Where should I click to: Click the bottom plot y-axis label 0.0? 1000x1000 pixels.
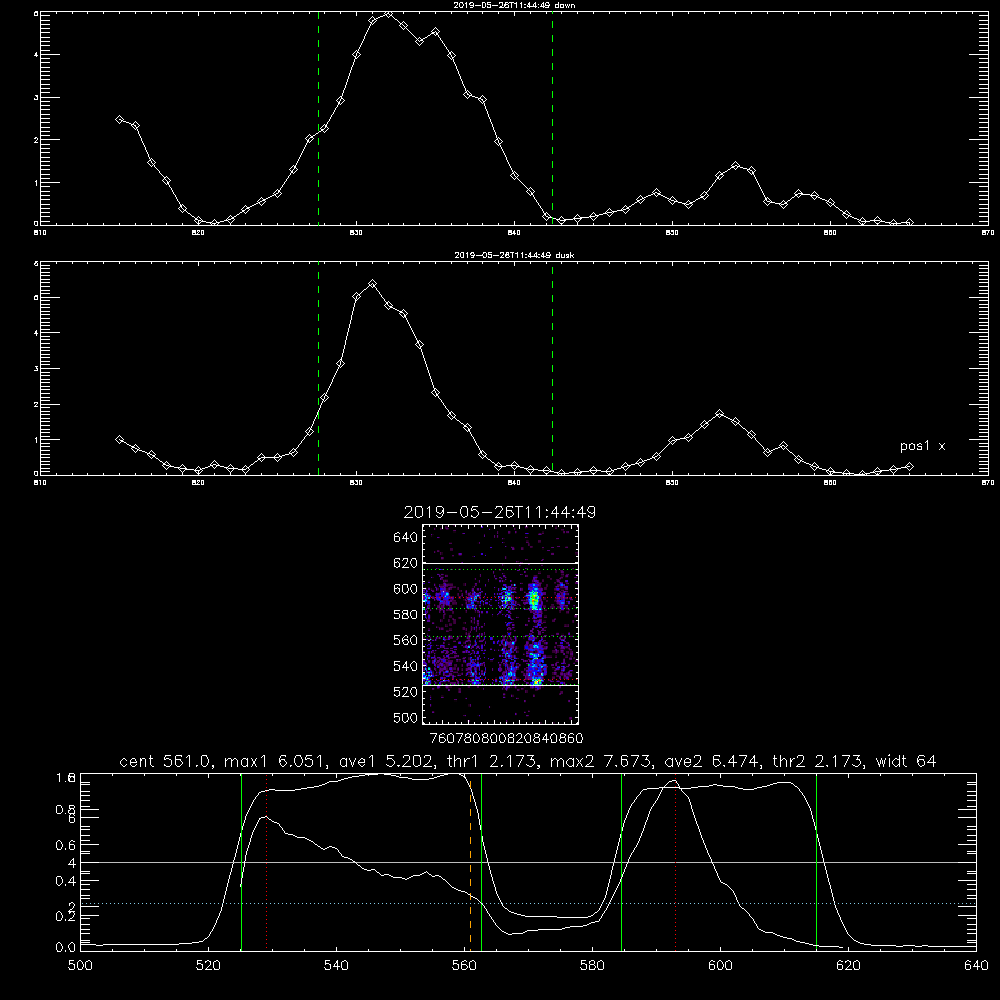click(x=65, y=947)
